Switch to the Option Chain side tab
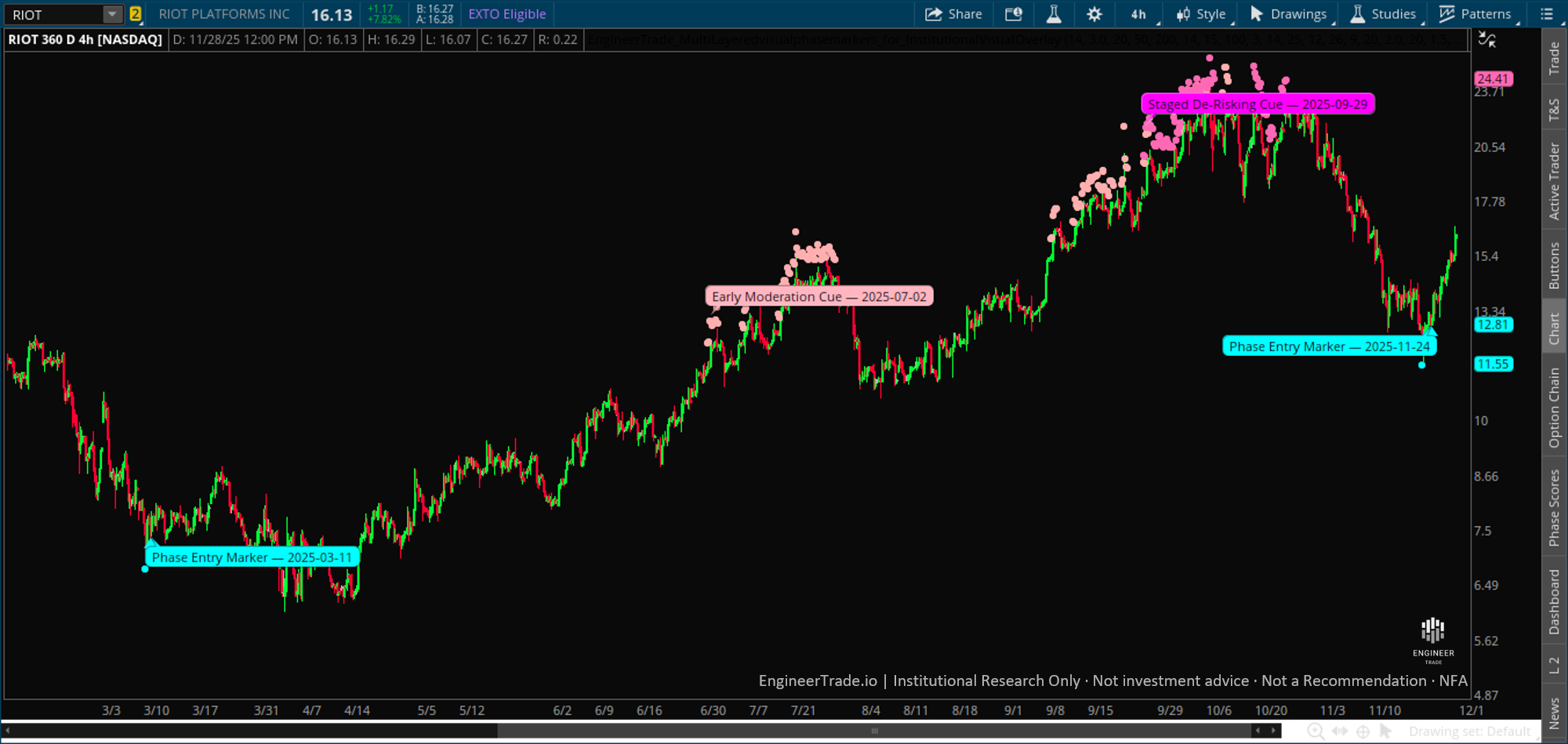 1554,408
